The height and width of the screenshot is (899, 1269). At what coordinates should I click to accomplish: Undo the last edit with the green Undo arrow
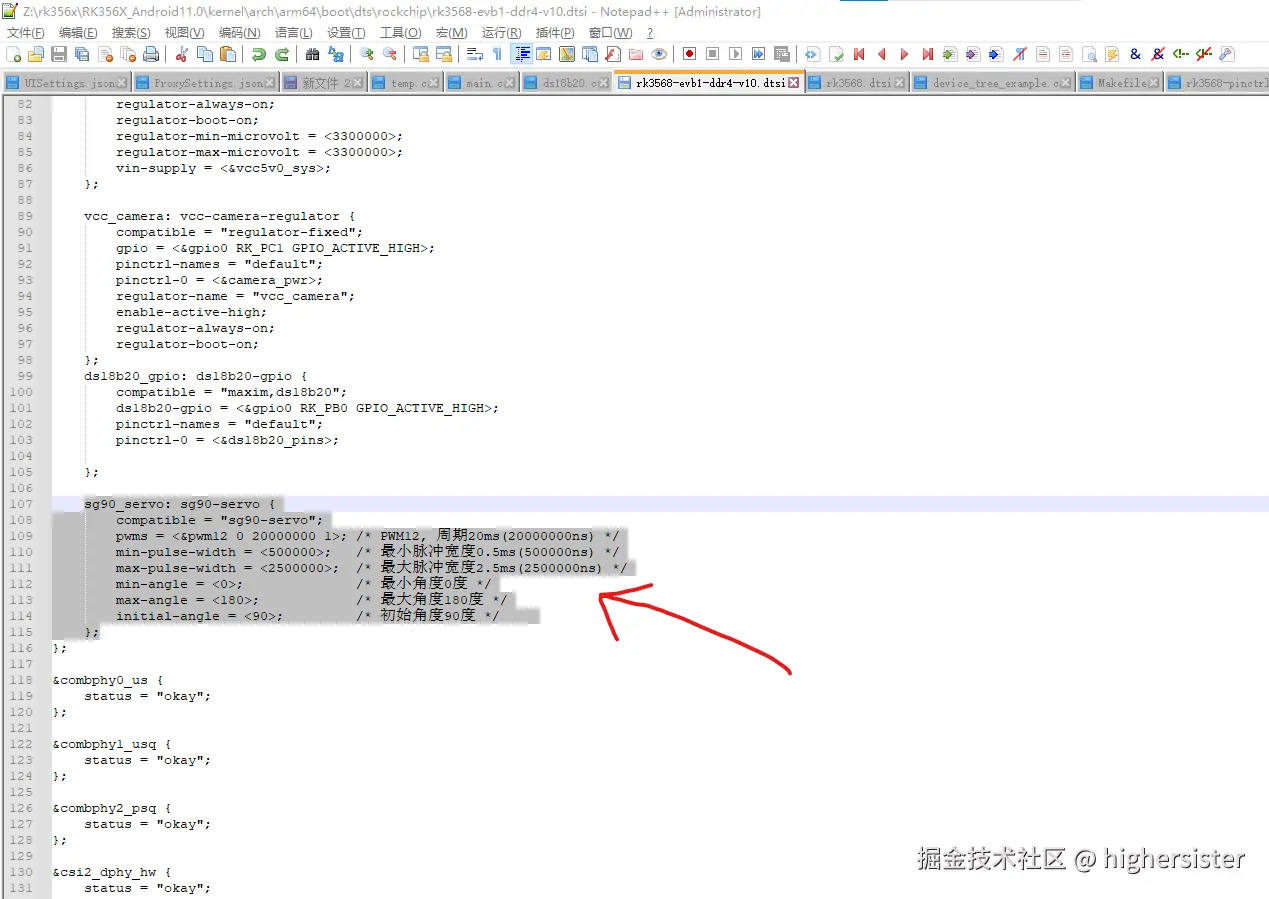(x=258, y=54)
